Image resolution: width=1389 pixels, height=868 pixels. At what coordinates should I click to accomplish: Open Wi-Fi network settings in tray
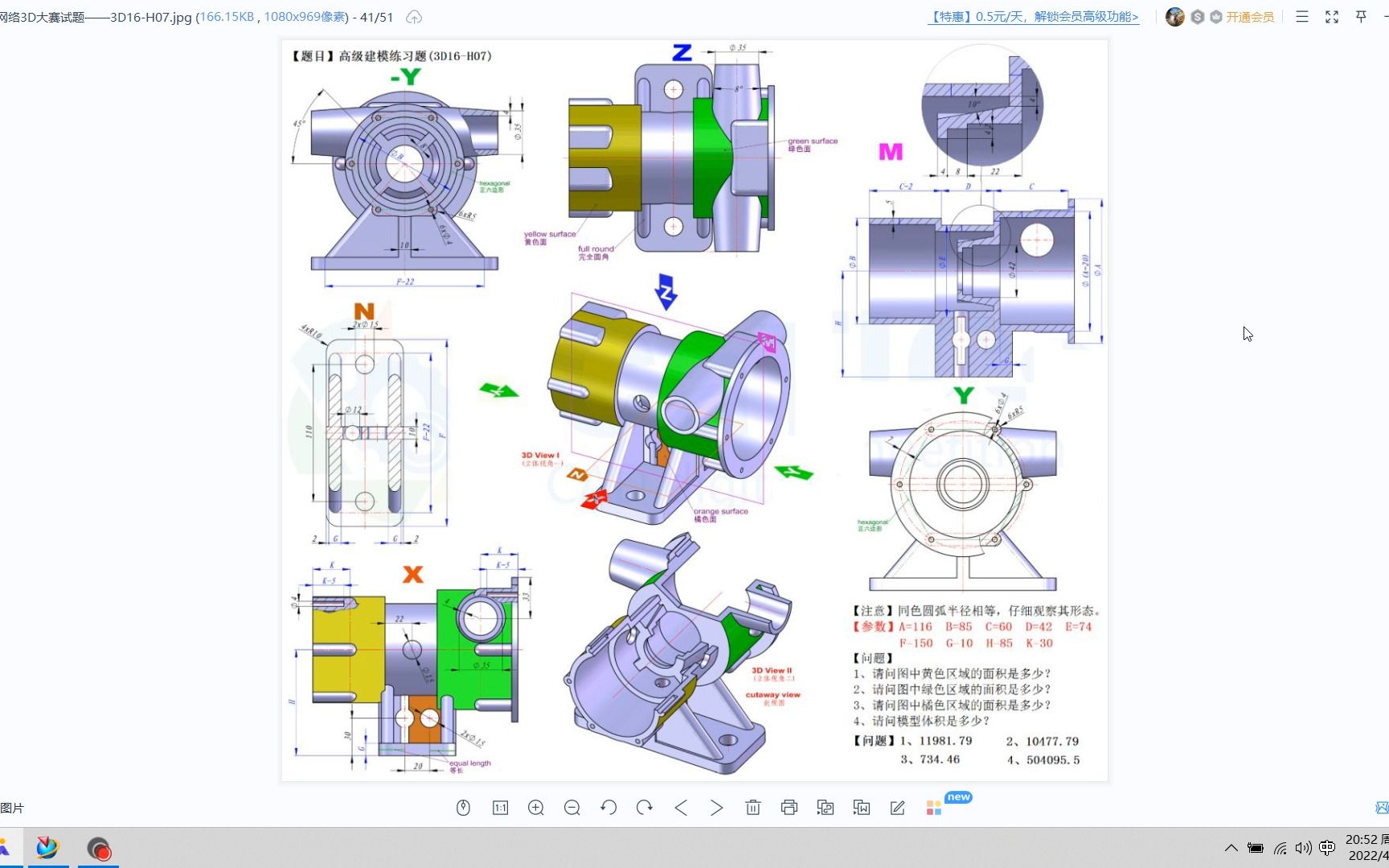1280,848
